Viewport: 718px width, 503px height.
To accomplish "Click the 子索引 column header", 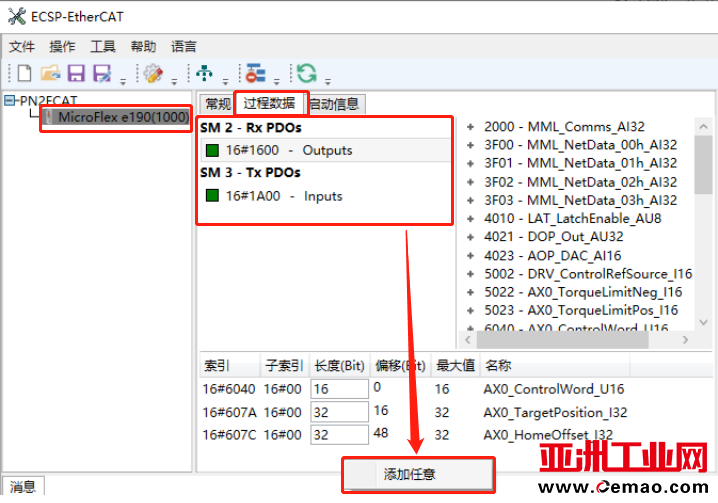I will coord(284,366).
